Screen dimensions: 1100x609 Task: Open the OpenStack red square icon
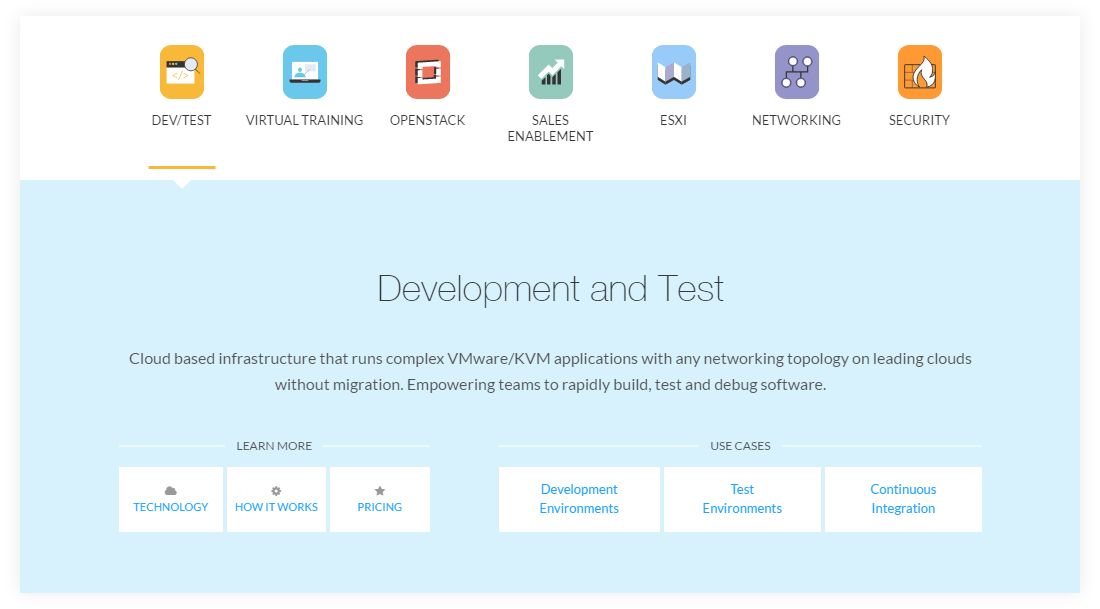pos(427,72)
